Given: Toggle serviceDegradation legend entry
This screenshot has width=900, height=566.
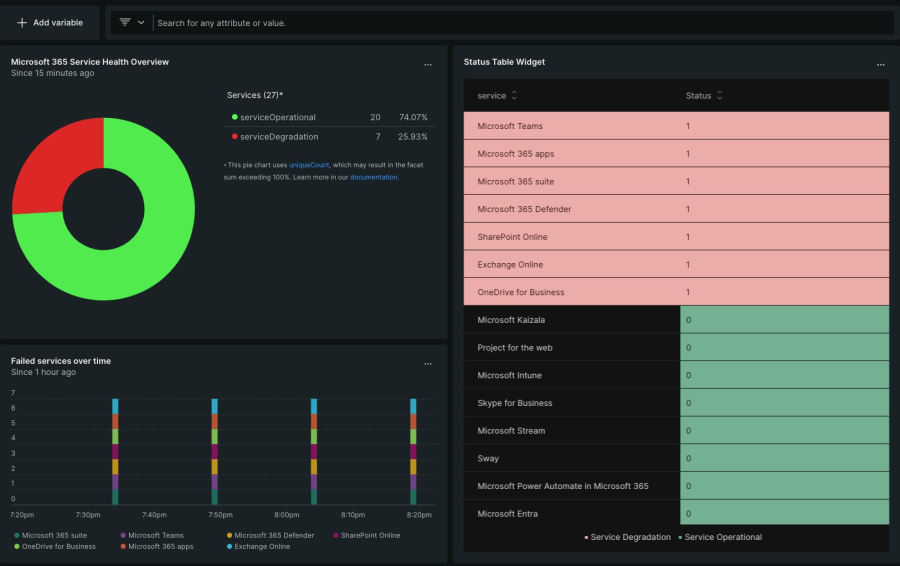Looking at the screenshot, I should (330, 137).
